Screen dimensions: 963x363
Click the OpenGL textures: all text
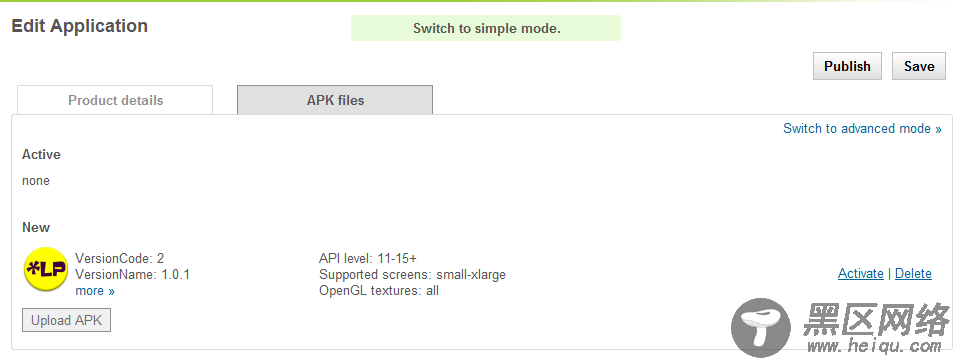coord(379,291)
